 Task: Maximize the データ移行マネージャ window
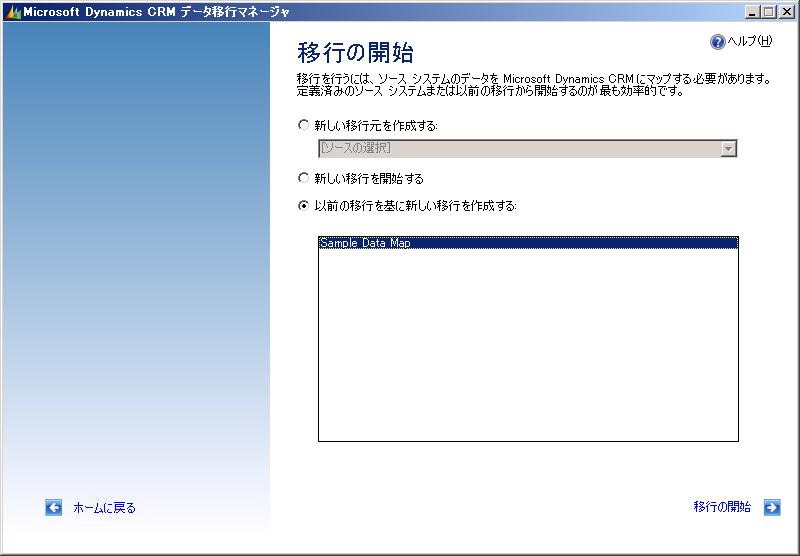point(769,12)
